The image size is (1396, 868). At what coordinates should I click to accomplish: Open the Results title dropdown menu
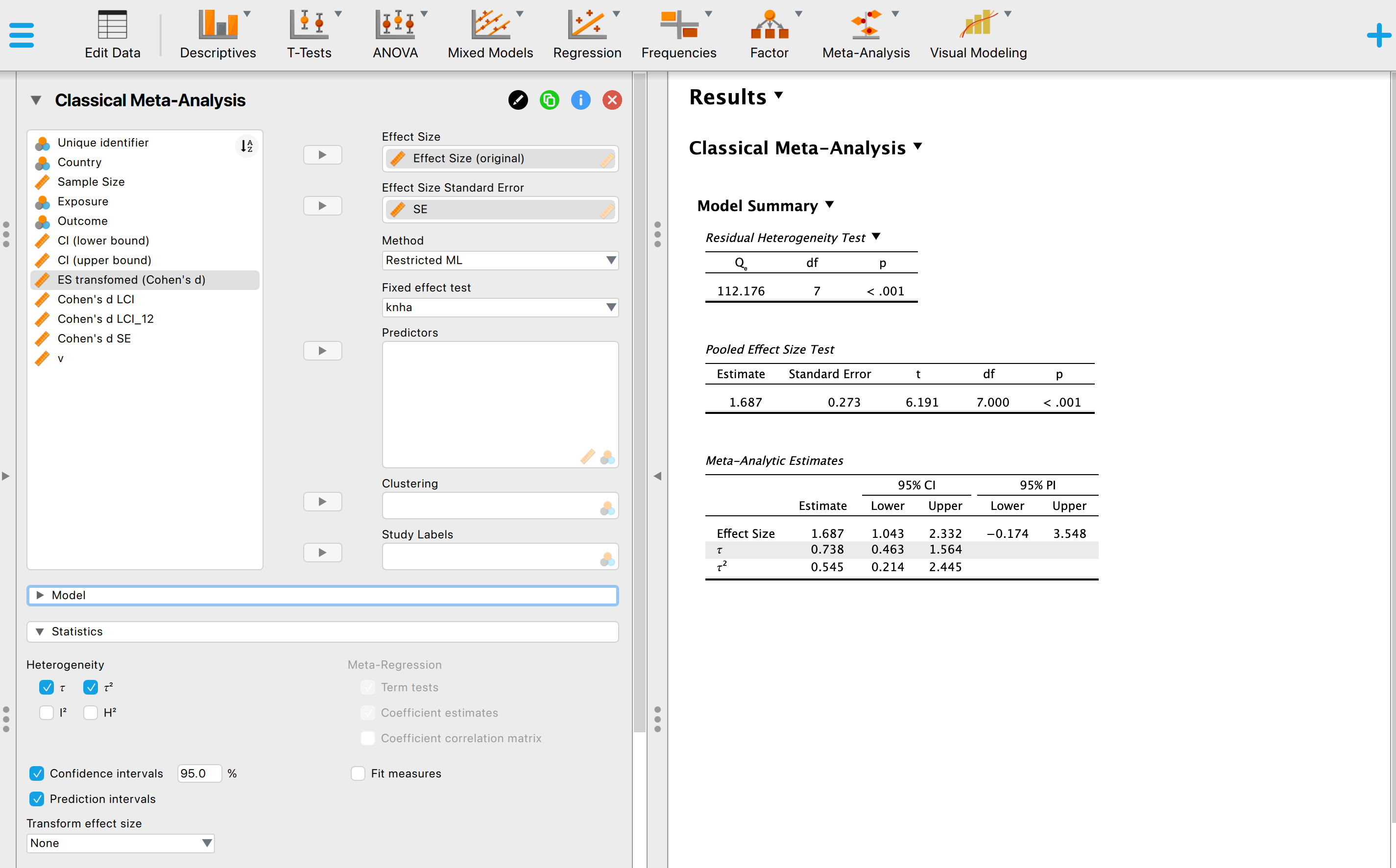coord(779,96)
